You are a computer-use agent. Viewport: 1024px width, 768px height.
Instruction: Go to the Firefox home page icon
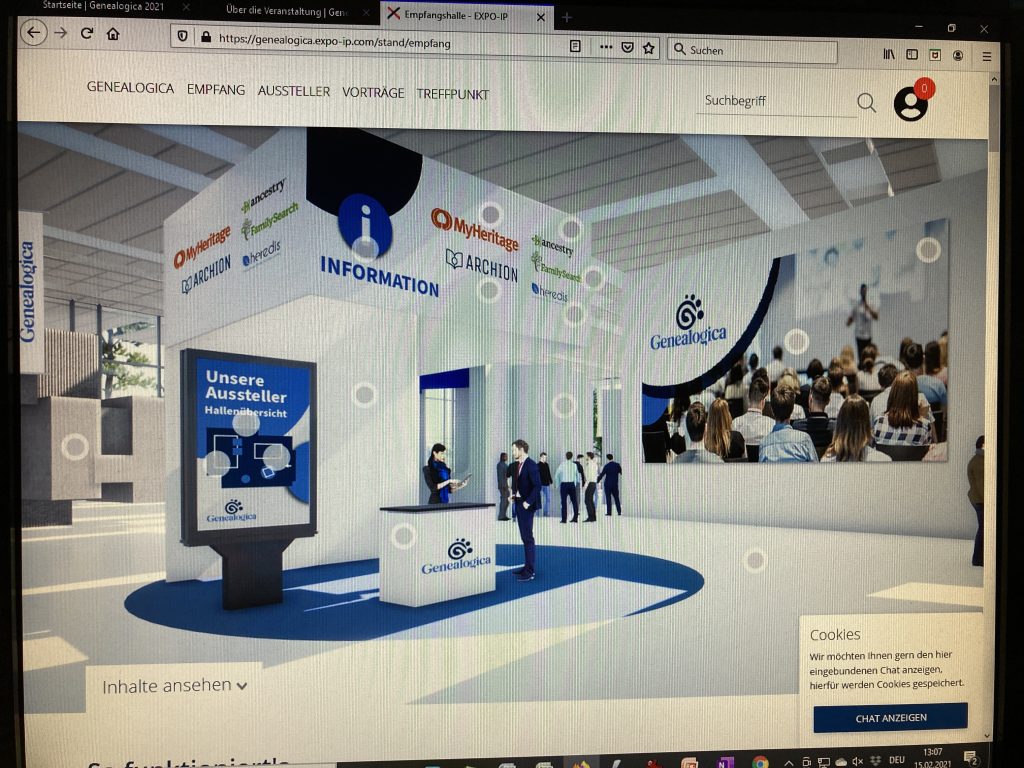click(113, 34)
